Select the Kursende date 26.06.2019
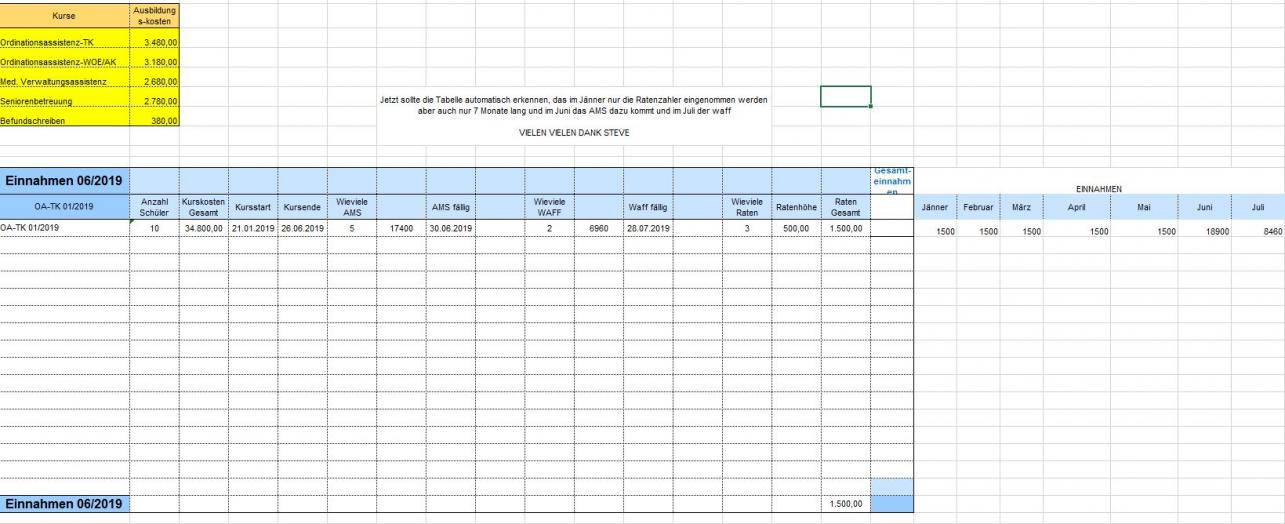This screenshot has height=524, width=1285. click(303, 228)
